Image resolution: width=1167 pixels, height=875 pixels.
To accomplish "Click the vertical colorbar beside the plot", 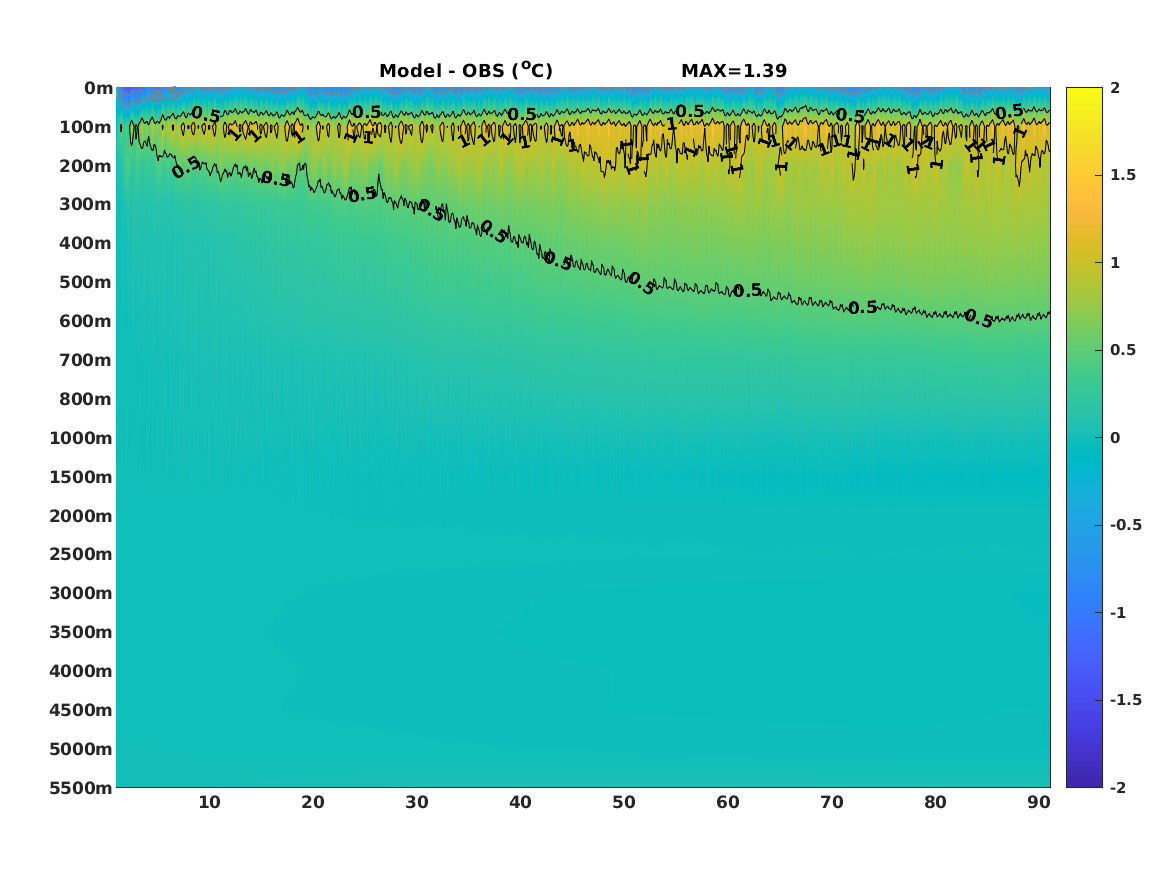I will point(1084,438).
